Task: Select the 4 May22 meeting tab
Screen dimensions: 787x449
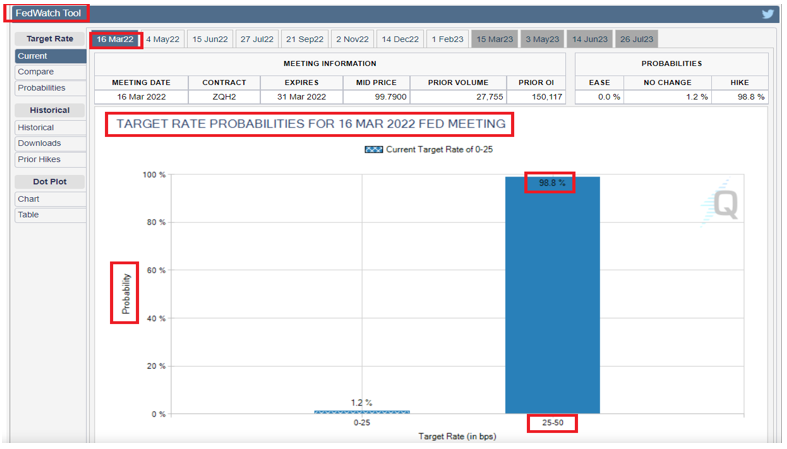Action: 163,39
